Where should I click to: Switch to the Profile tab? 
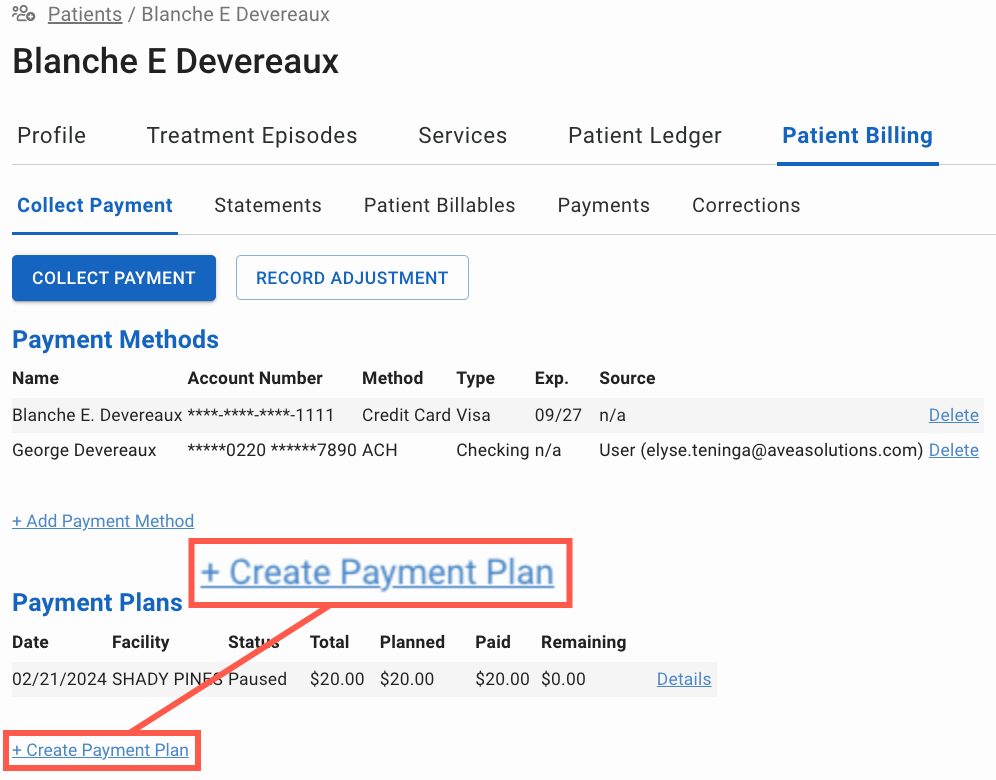point(51,135)
